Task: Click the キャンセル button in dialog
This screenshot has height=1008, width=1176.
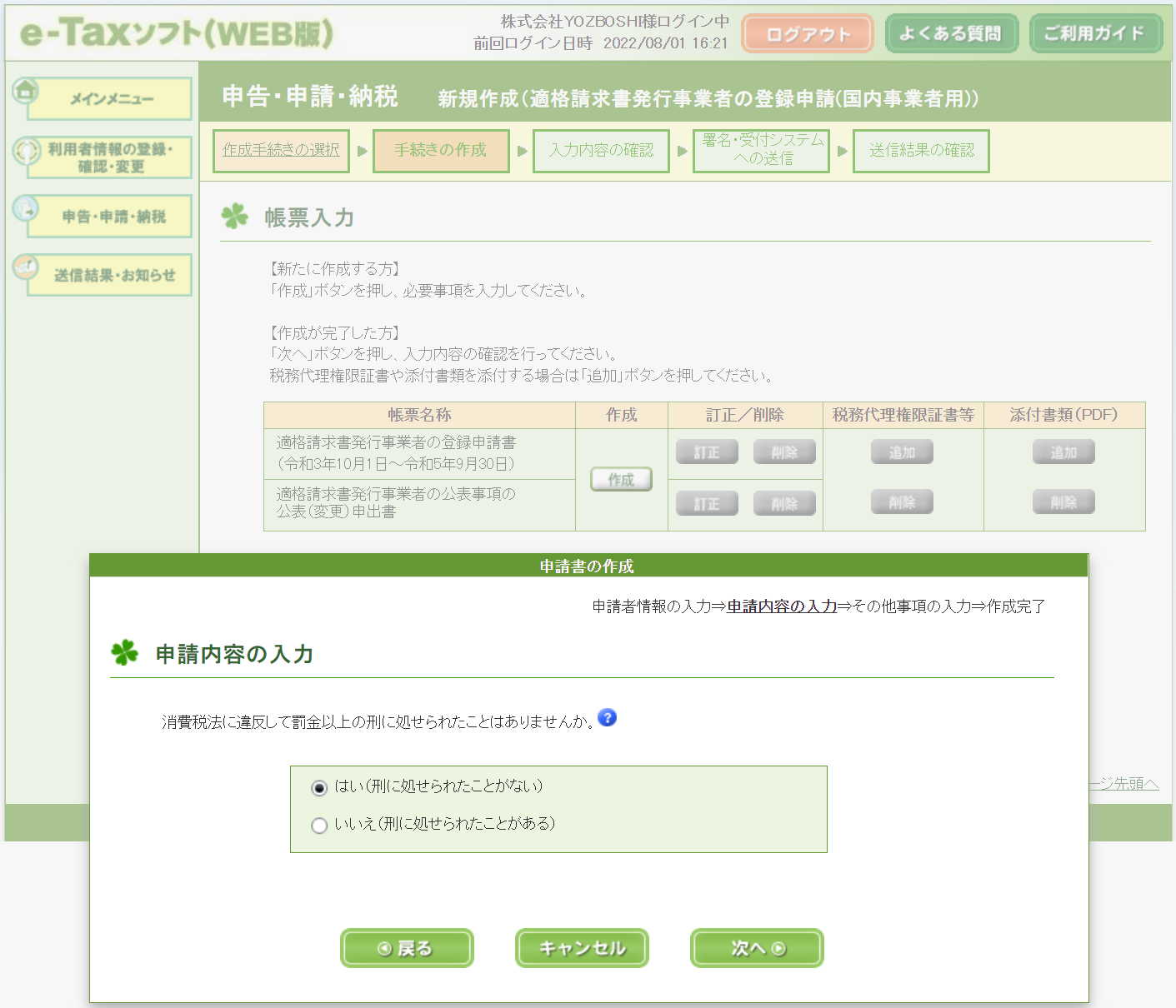Action: pos(582,948)
